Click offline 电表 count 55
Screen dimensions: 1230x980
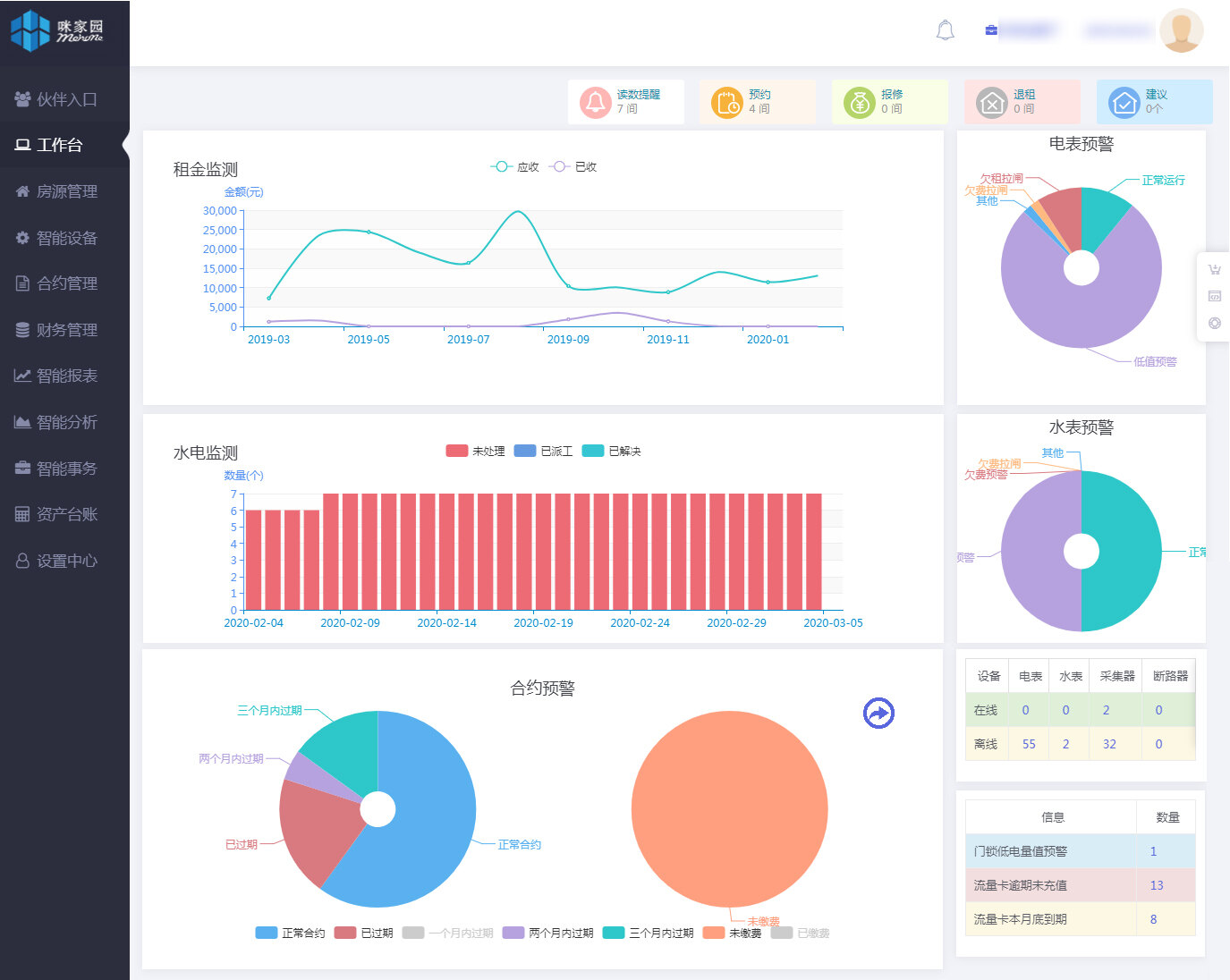(1029, 744)
